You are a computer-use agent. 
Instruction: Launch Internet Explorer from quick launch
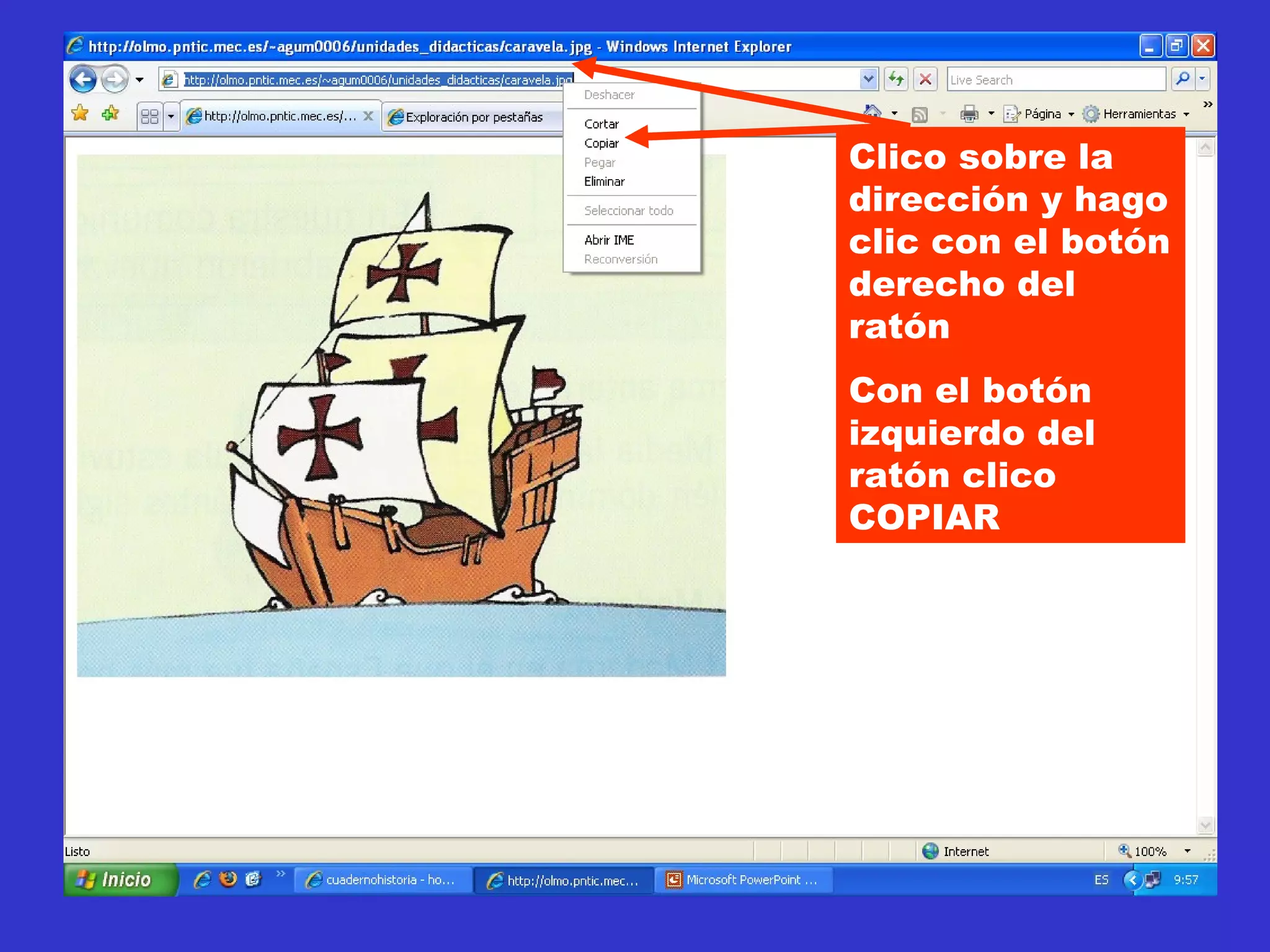202,879
